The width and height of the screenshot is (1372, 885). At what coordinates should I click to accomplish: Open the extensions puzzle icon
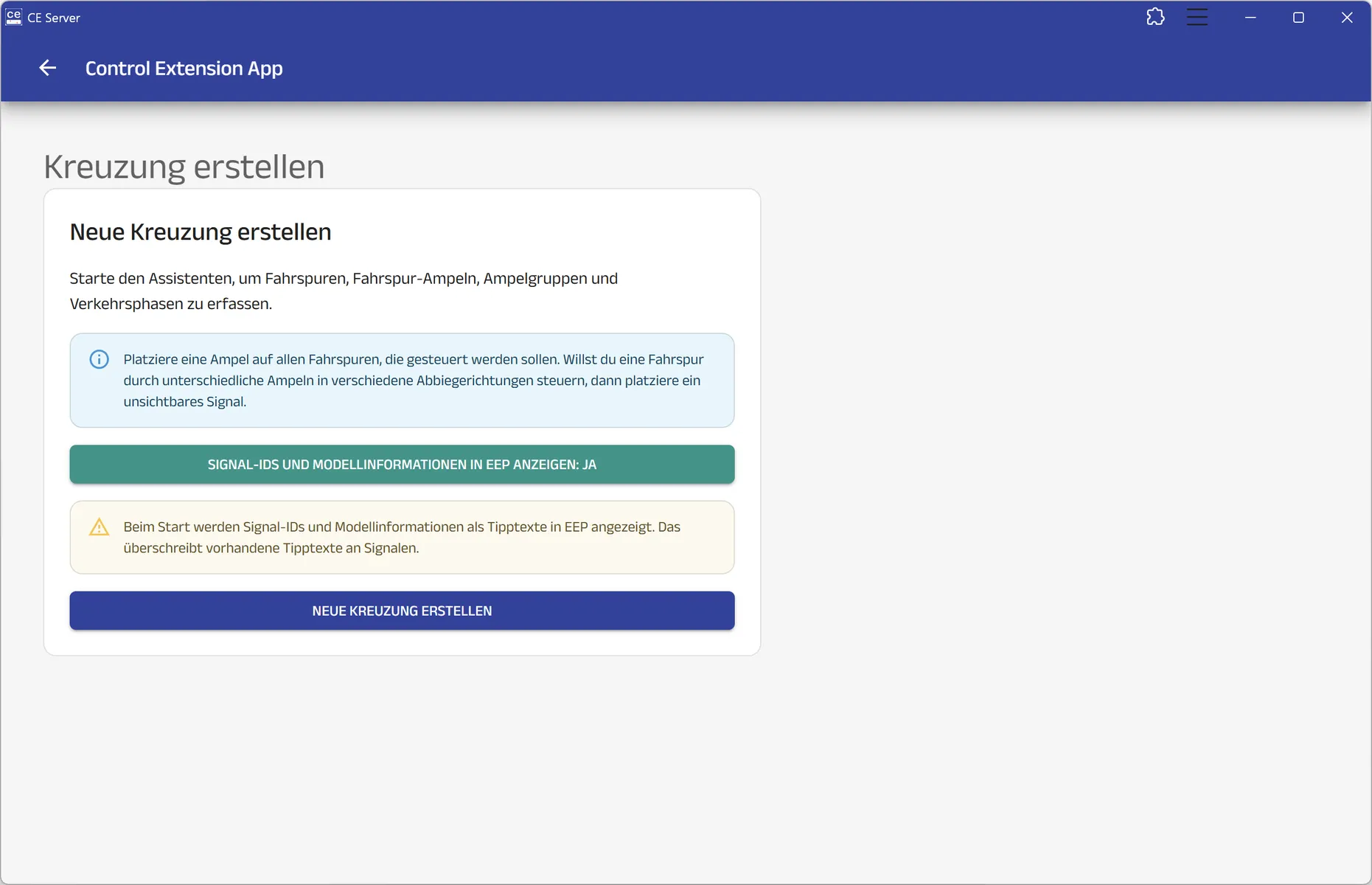point(1155,17)
